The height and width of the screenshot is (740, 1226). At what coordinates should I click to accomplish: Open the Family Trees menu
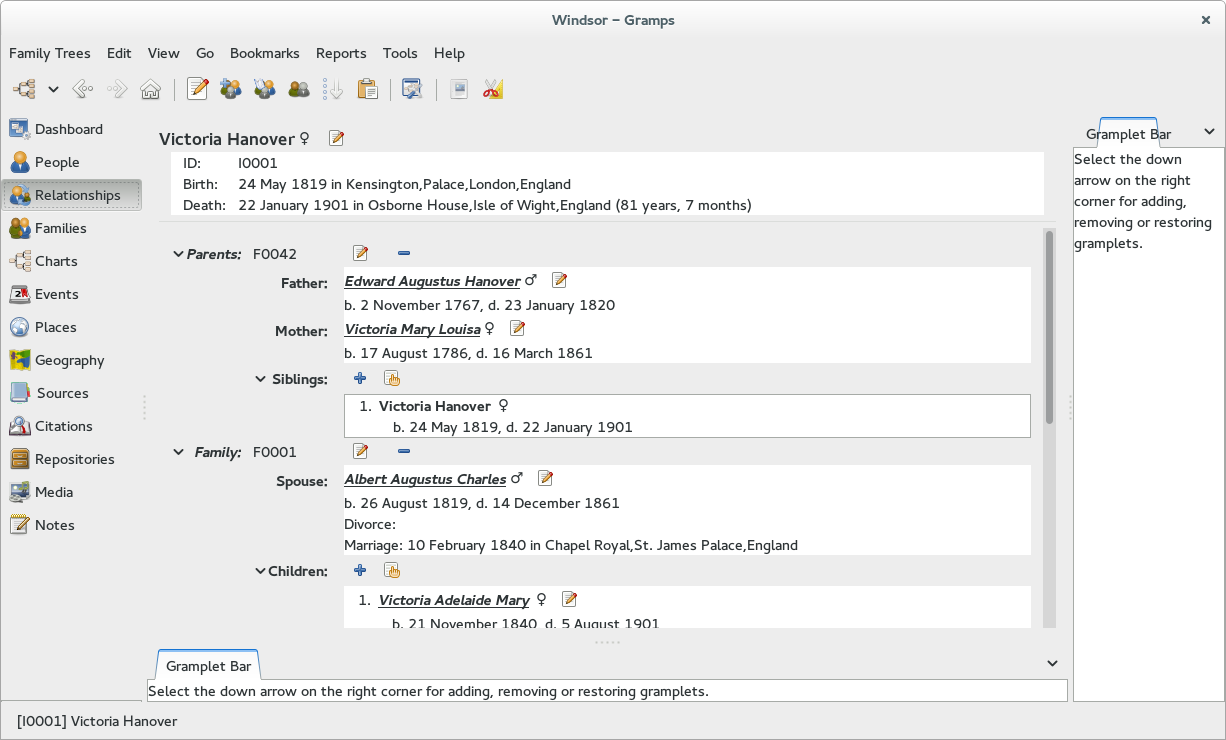tap(50, 53)
